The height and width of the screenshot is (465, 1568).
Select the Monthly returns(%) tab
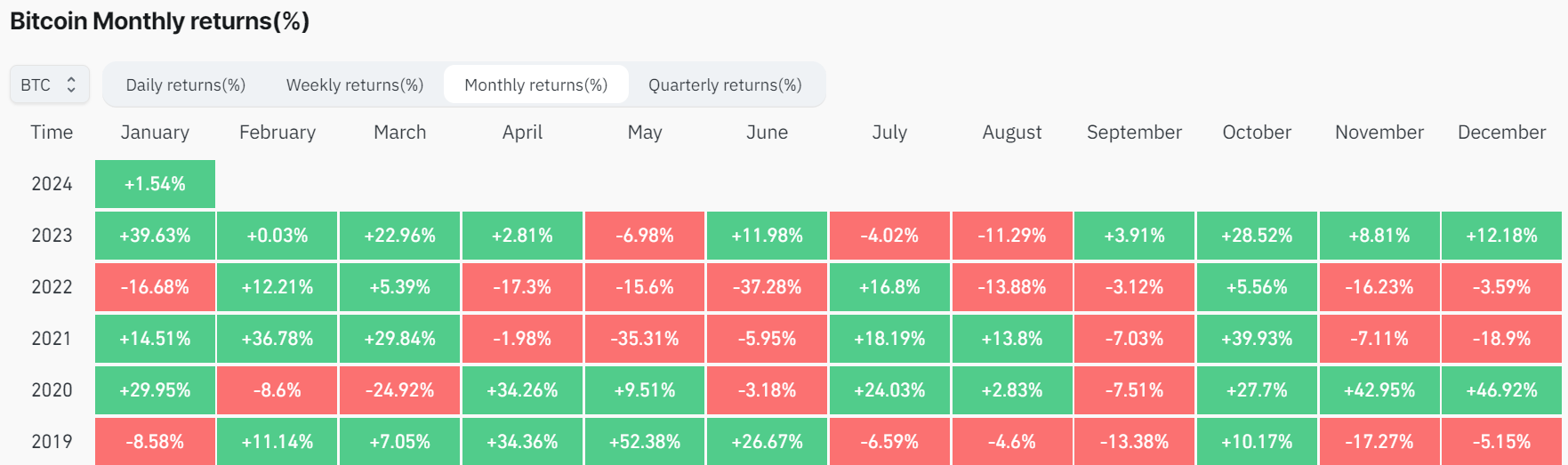535,85
